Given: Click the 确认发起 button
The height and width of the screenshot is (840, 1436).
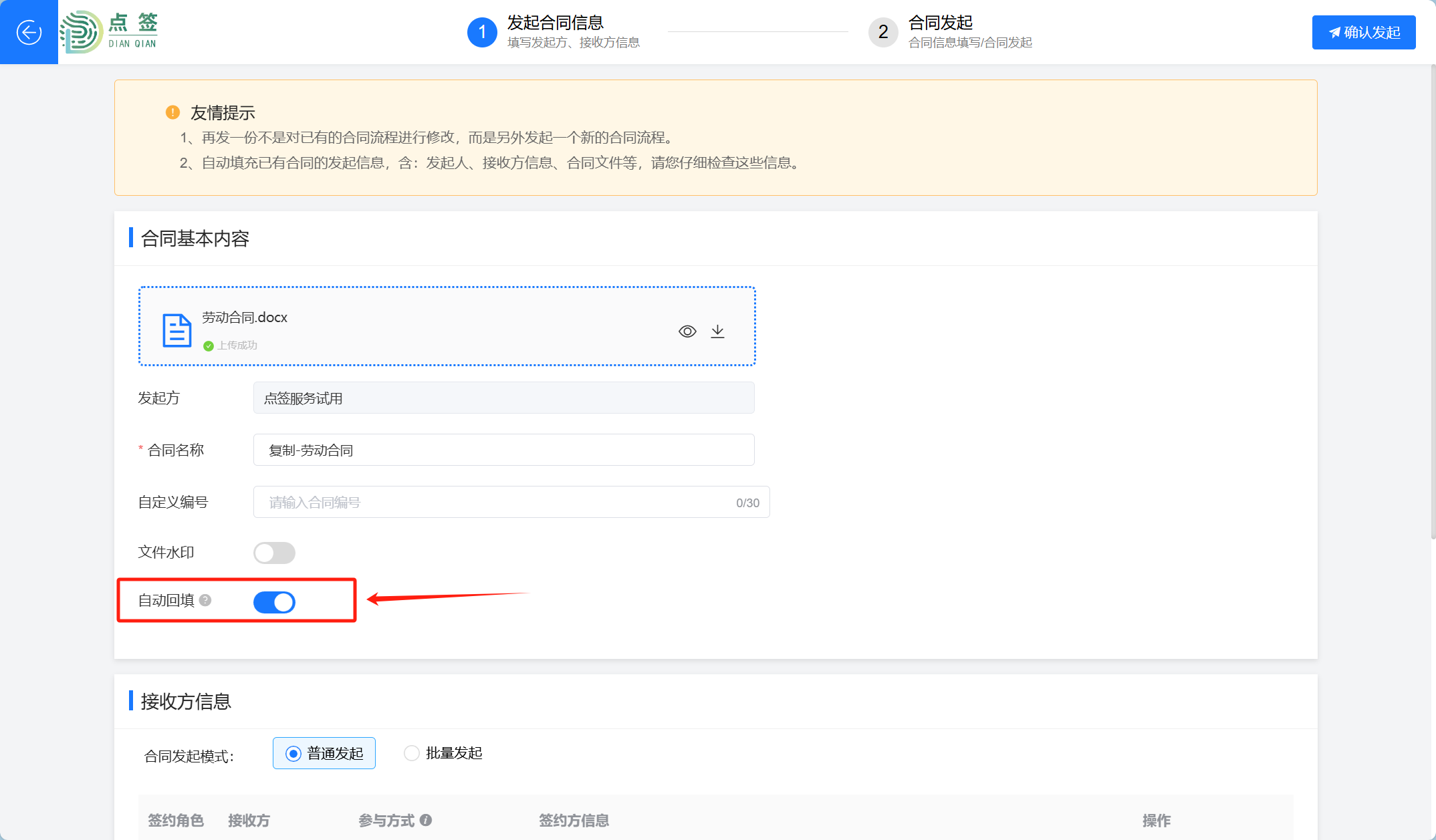Looking at the screenshot, I should [1364, 32].
